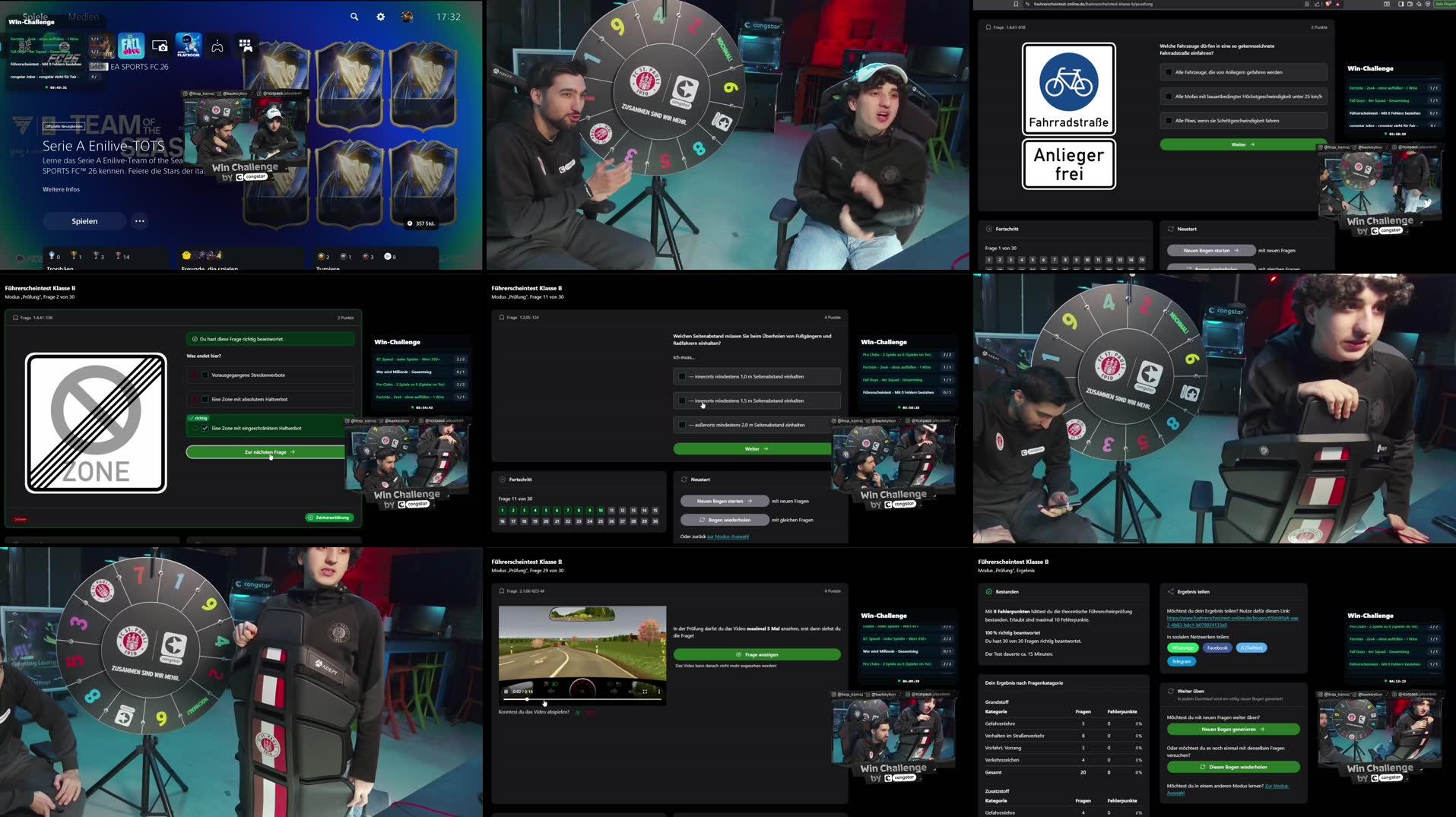Image resolution: width=1456 pixels, height=817 pixels.
Task: Open the game library grid icon
Action: pyautogui.click(x=246, y=46)
